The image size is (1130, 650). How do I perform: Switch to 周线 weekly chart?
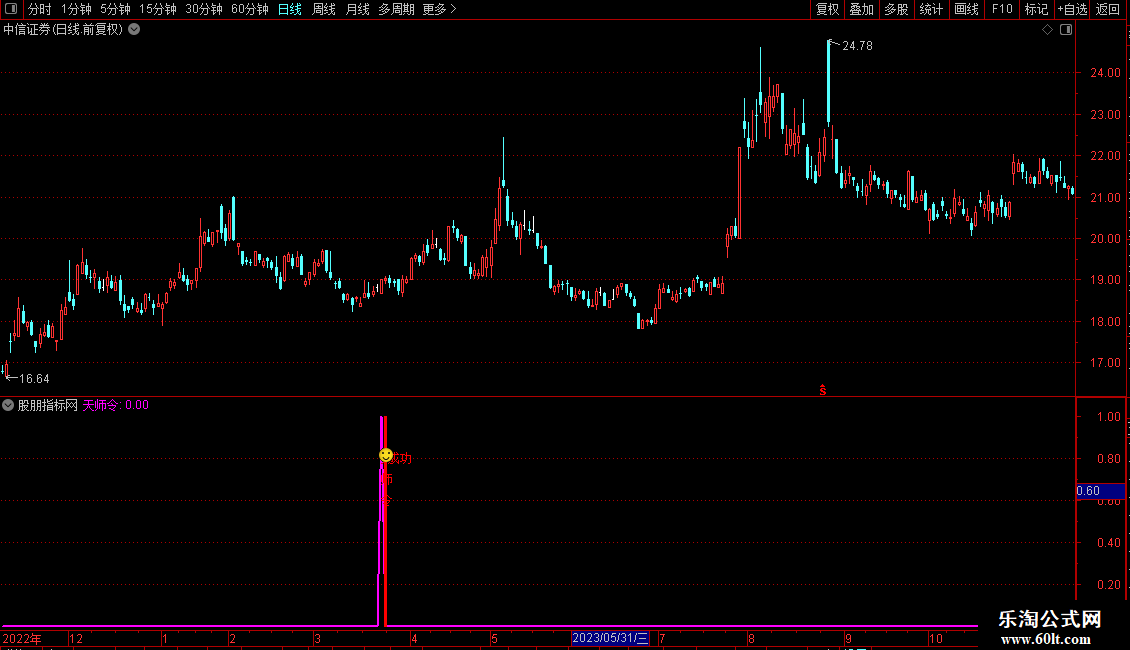coord(324,9)
